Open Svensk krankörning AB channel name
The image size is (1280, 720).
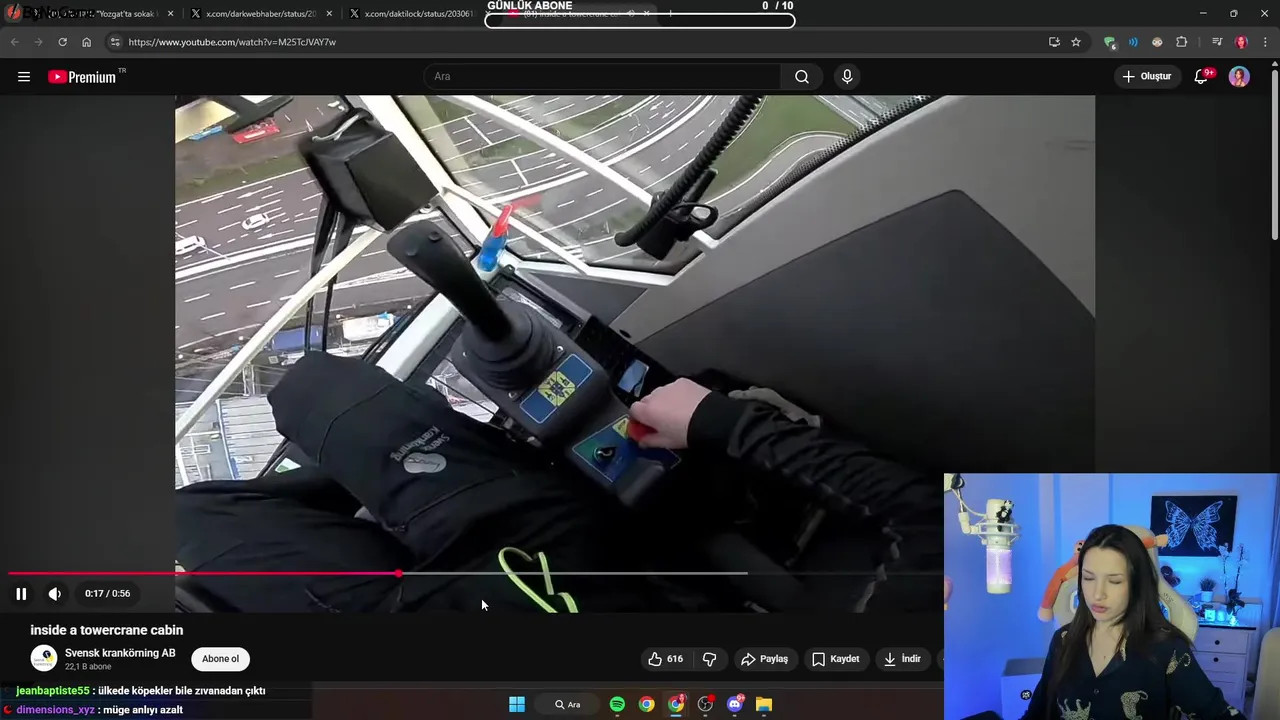(120, 653)
